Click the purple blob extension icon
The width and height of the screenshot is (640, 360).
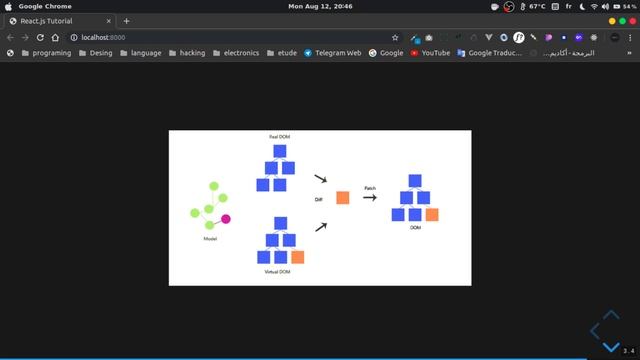[x=549, y=38]
